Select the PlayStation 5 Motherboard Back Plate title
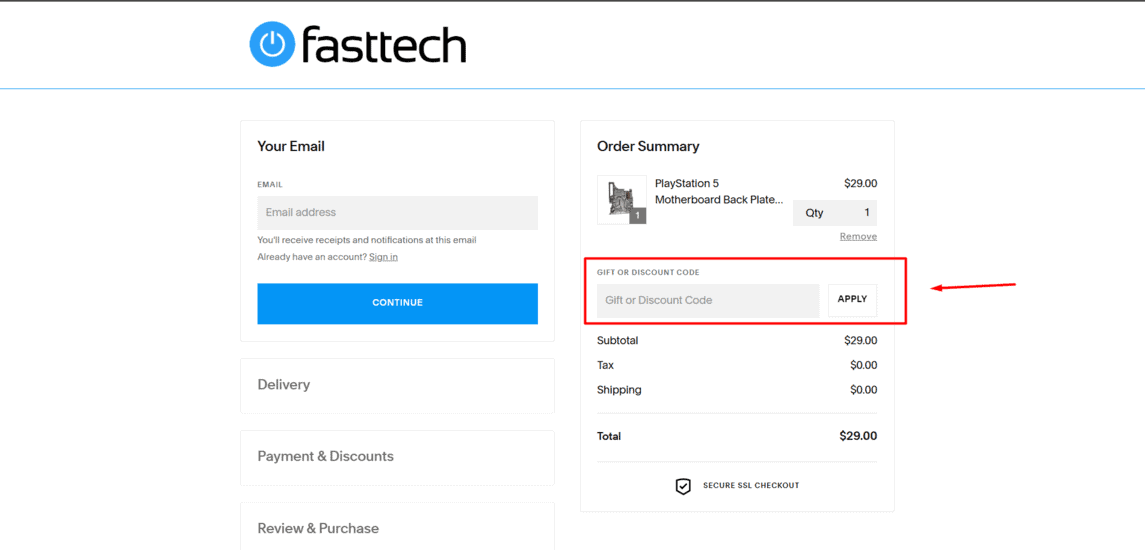Image resolution: width=1145 pixels, height=550 pixels. pyautogui.click(x=719, y=191)
